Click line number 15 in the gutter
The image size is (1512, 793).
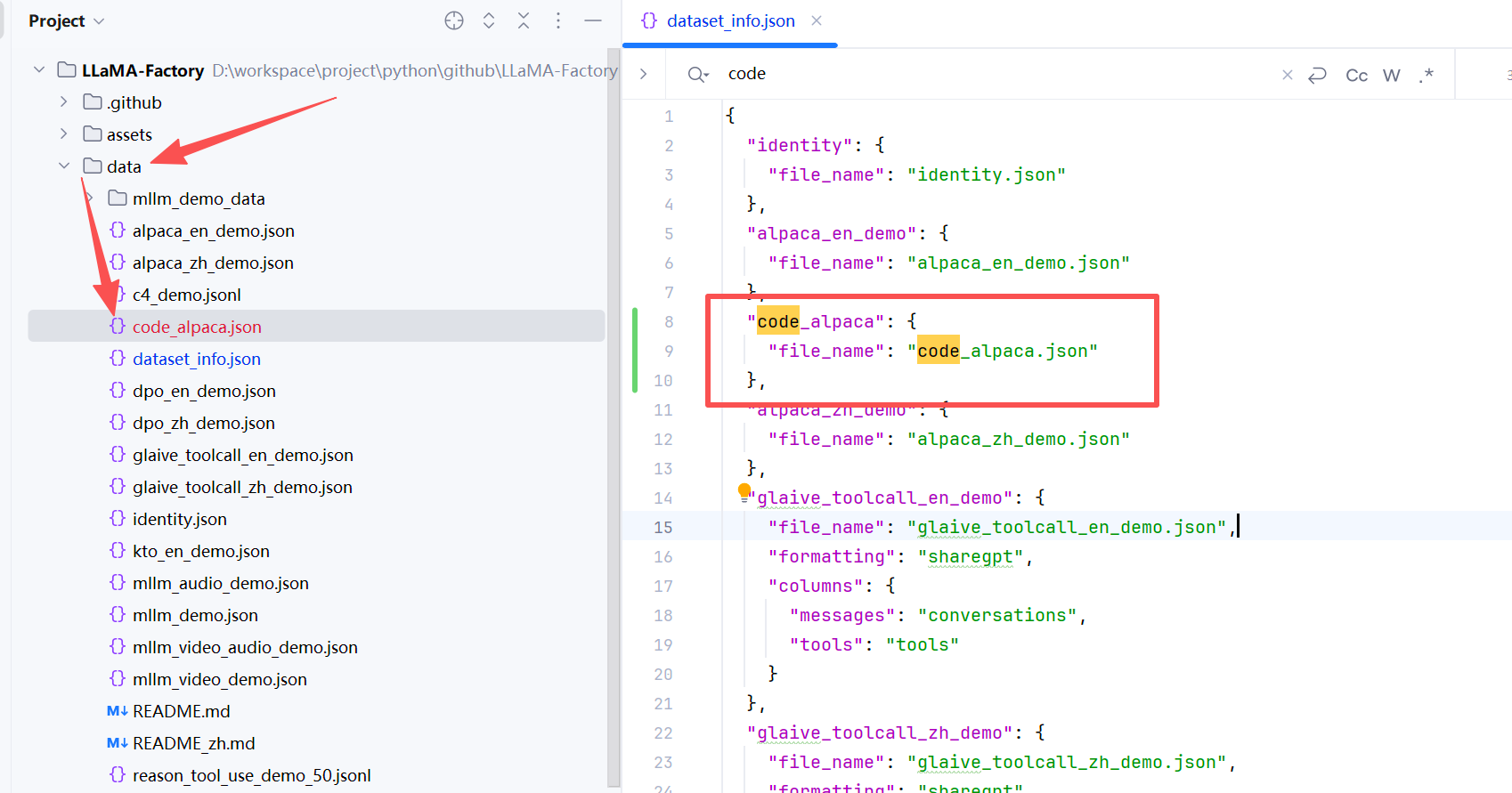click(663, 527)
